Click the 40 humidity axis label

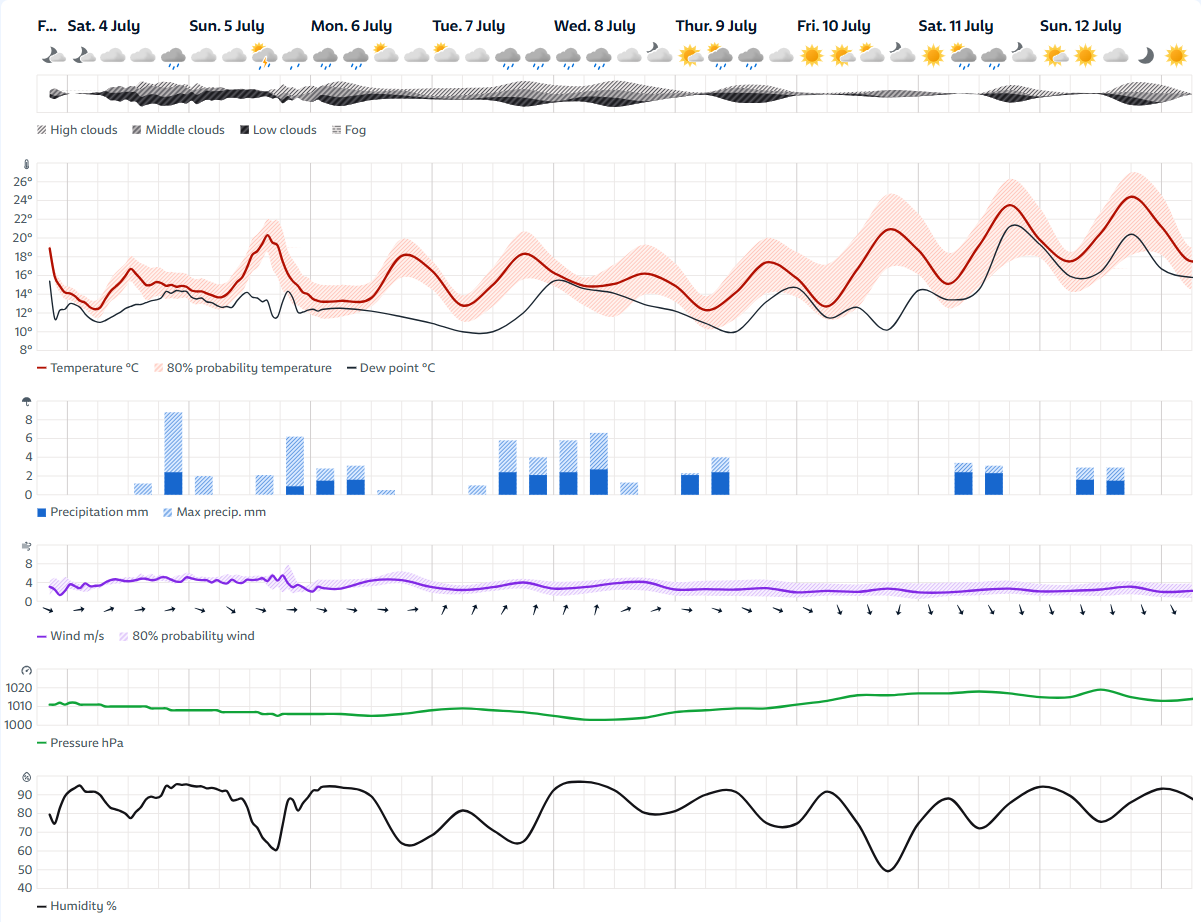click(25, 888)
